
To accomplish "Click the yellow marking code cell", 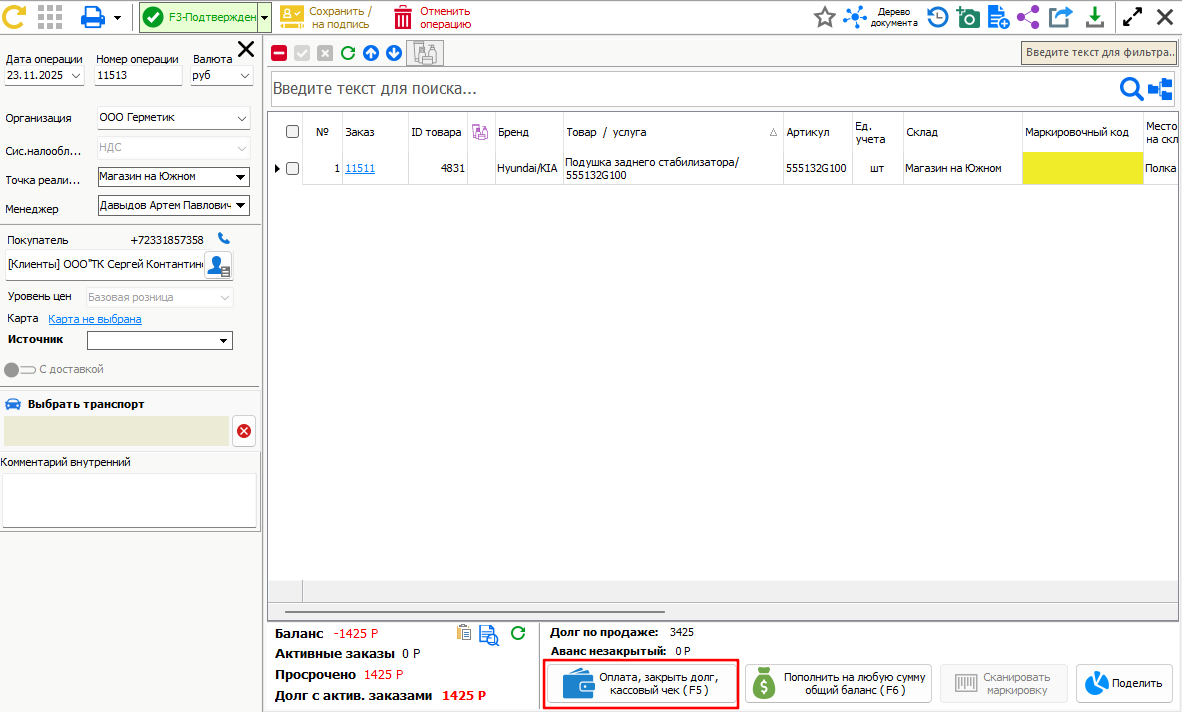I will (1082, 168).
